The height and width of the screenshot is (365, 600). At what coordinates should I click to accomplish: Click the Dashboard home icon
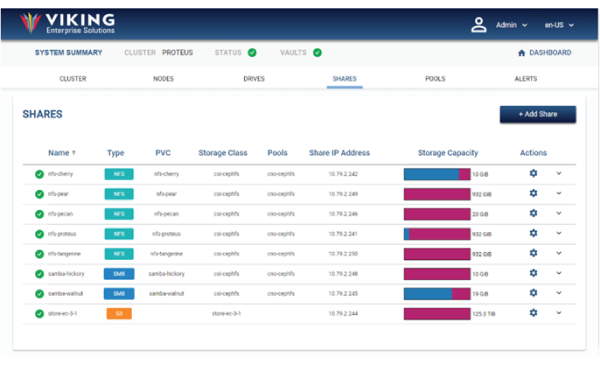(522, 53)
